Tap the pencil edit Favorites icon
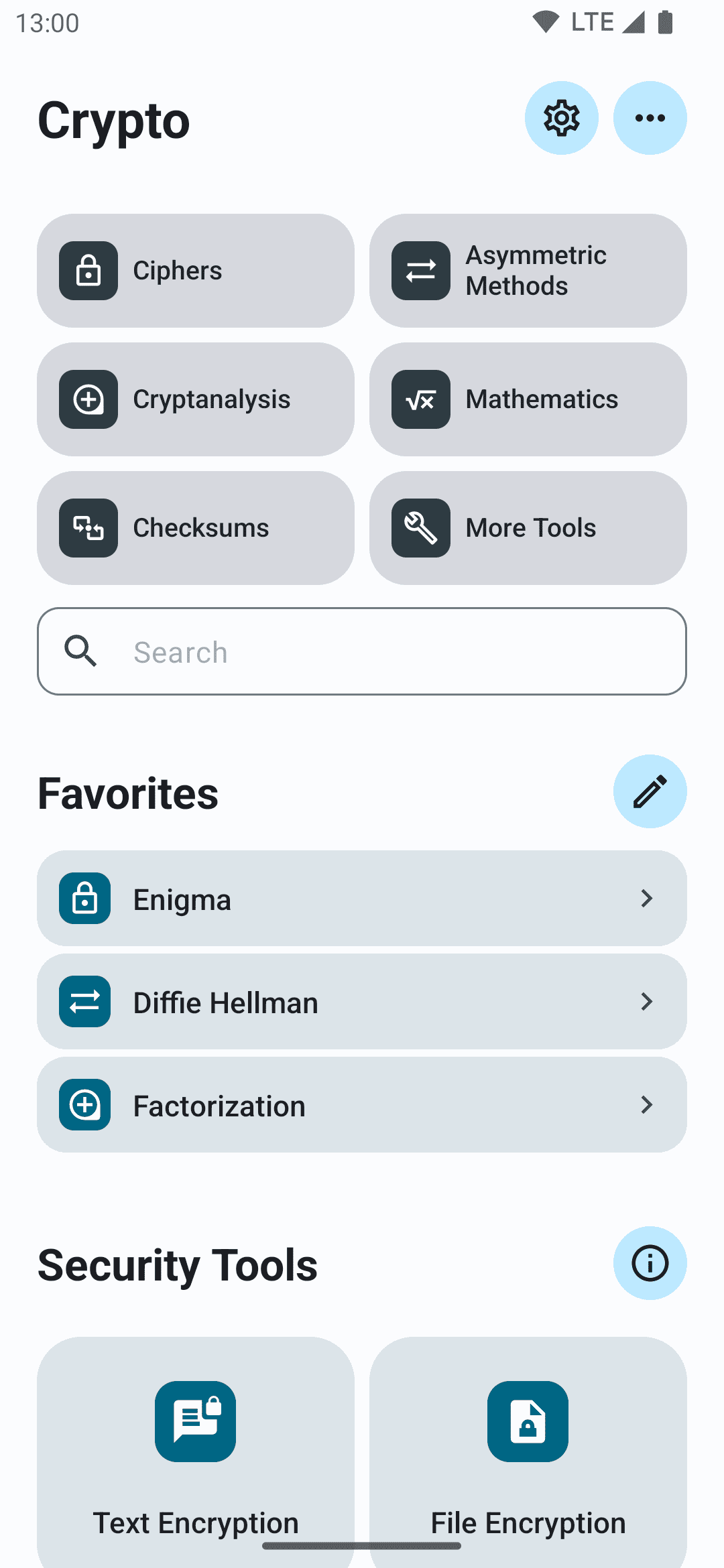The width and height of the screenshot is (724, 1568). click(x=650, y=791)
